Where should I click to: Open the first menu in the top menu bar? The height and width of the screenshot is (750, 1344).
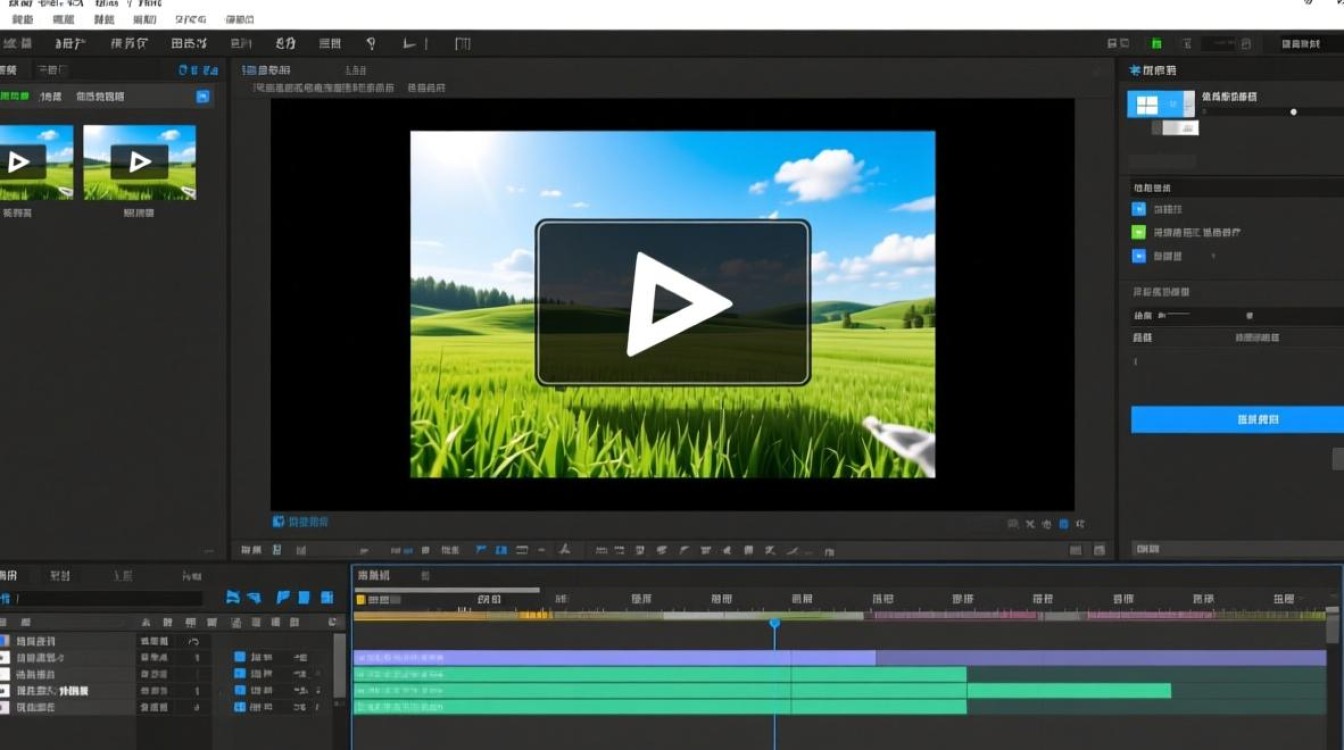pos(21,19)
